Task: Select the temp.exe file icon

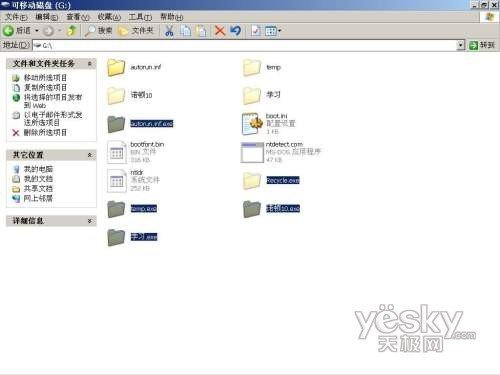Action: [116, 209]
